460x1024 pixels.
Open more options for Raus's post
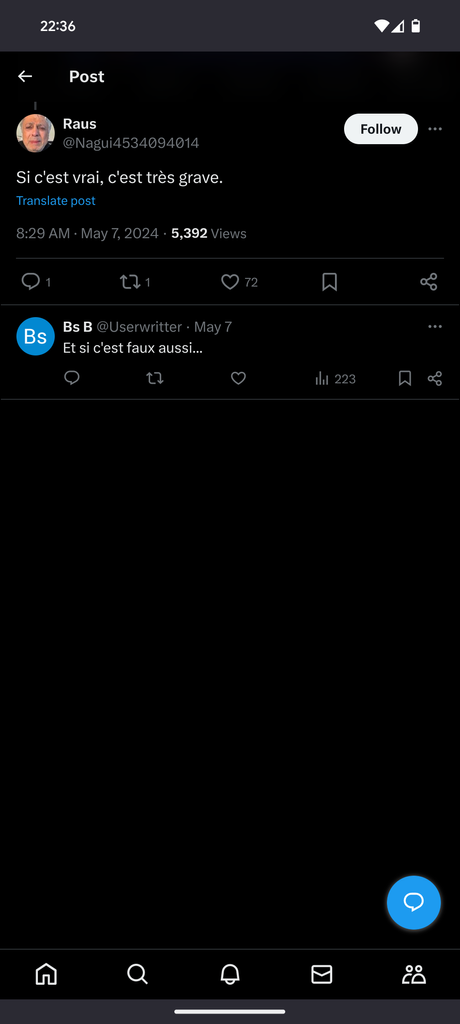(x=435, y=129)
